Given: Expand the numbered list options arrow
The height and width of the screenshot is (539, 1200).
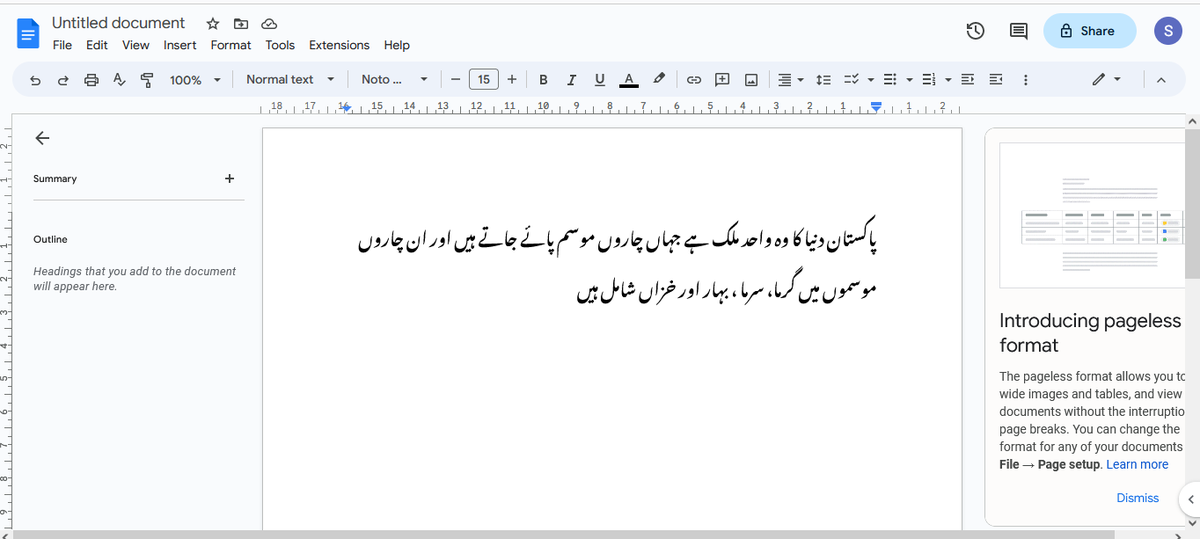Looking at the screenshot, I should 946,80.
